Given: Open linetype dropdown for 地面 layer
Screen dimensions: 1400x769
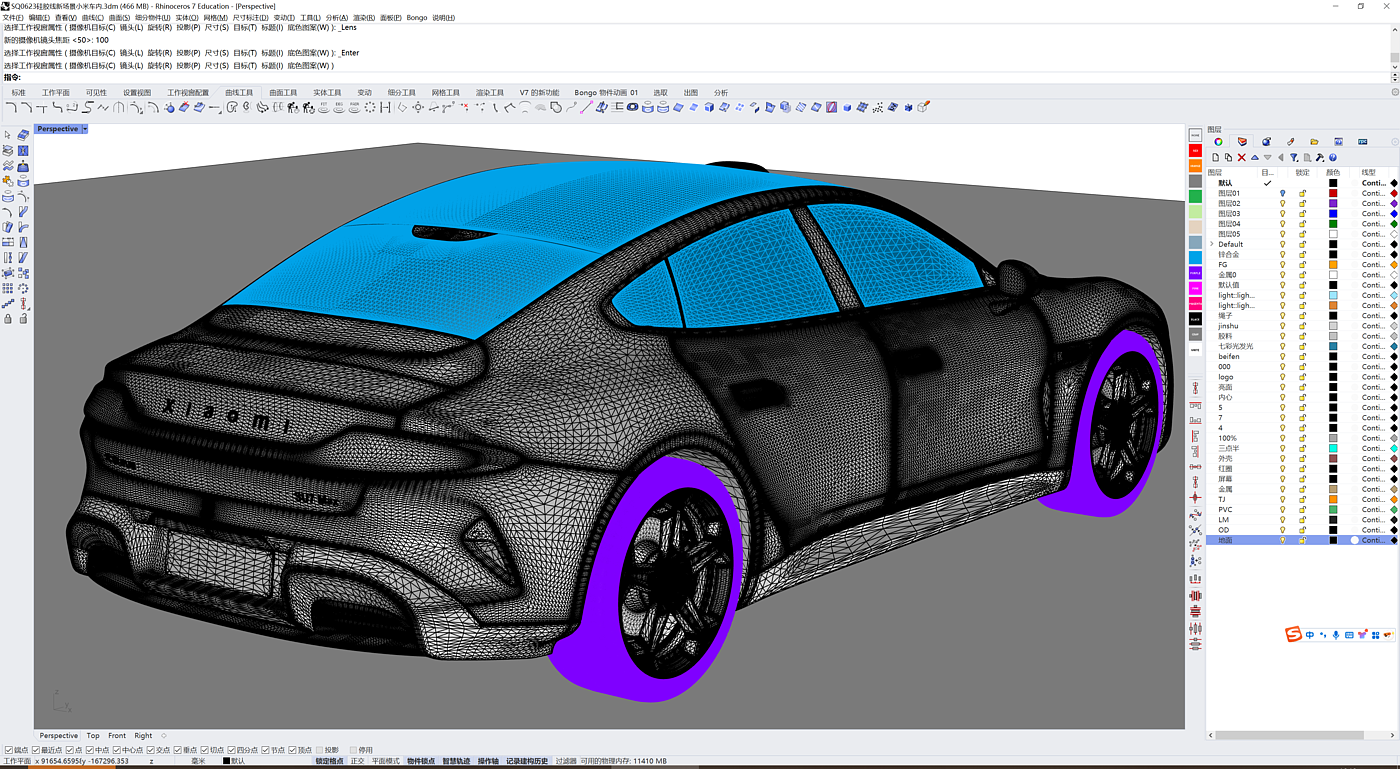Looking at the screenshot, I should (1374, 540).
